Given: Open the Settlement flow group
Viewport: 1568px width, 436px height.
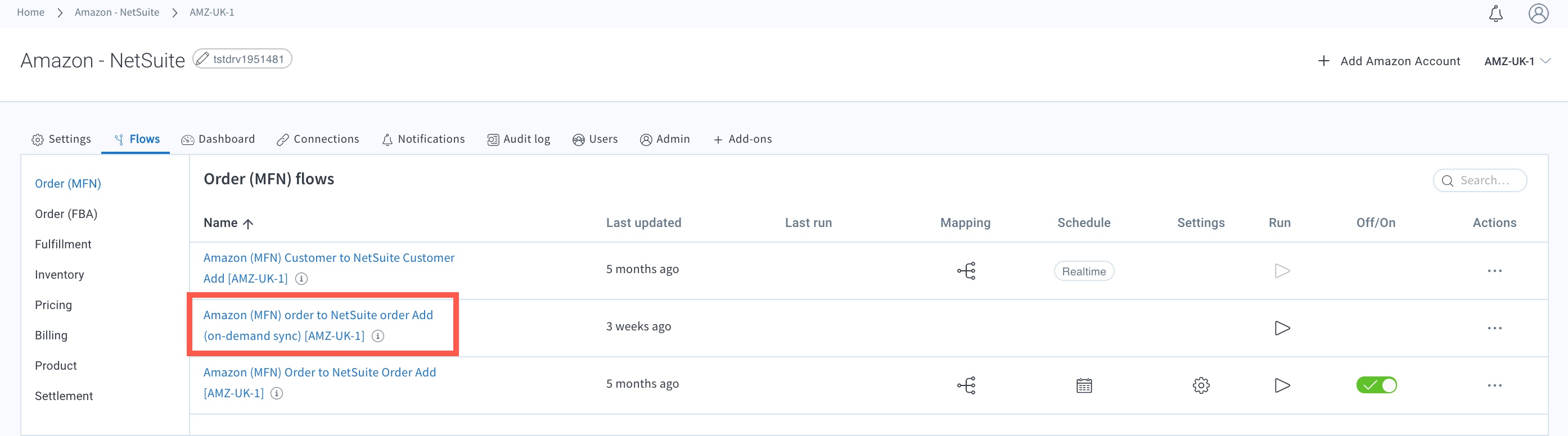Looking at the screenshot, I should click(x=64, y=397).
